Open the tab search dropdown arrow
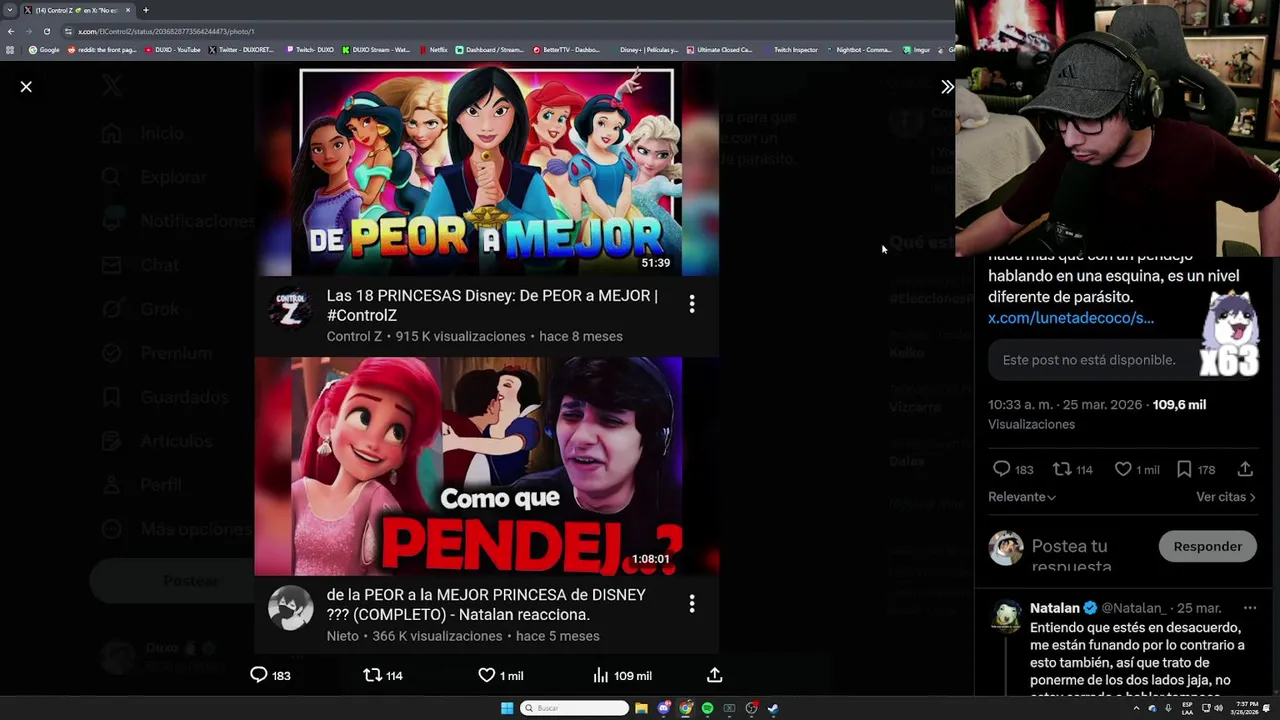 point(10,10)
